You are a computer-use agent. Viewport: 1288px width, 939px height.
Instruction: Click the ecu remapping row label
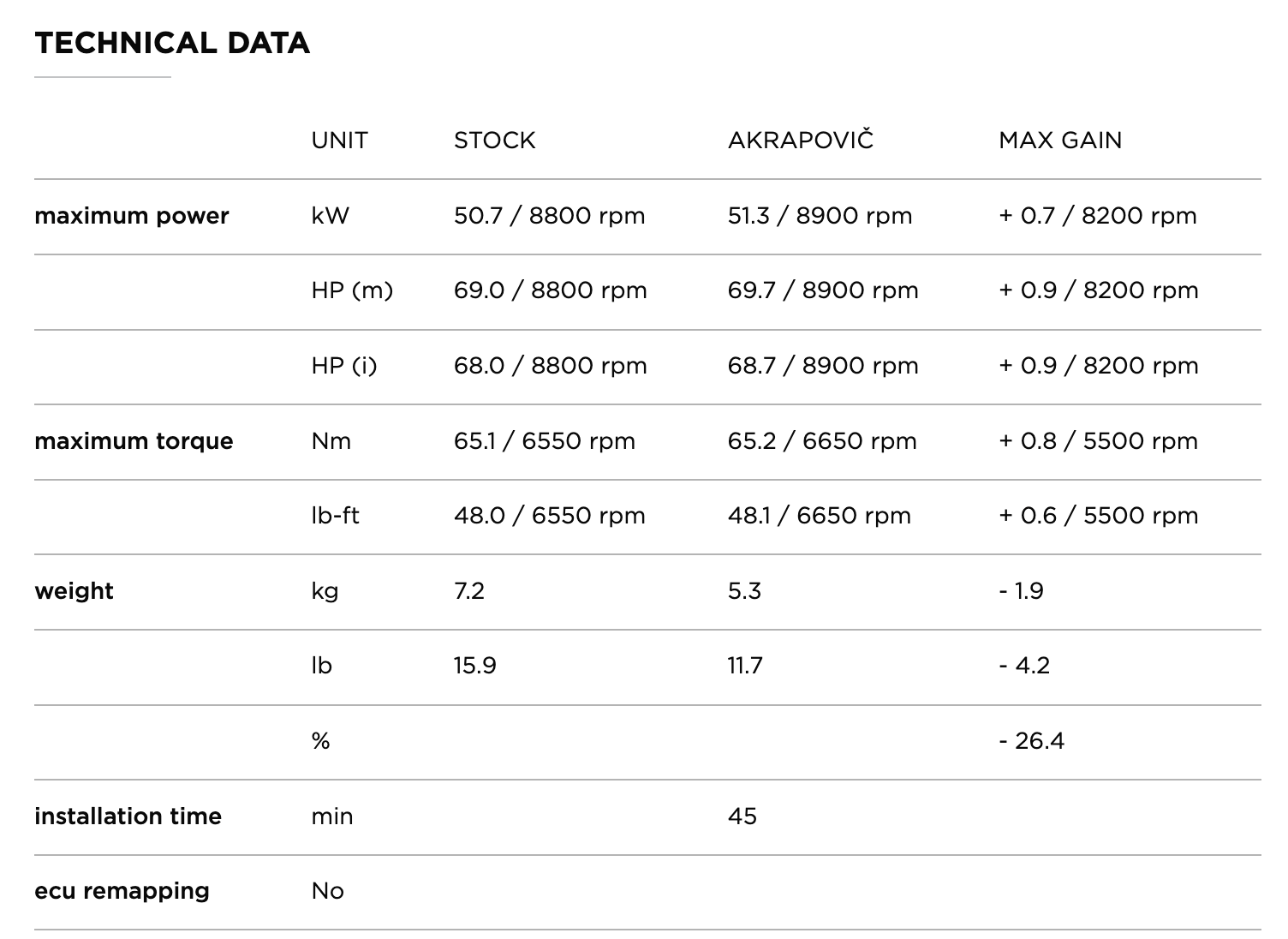(x=122, y=891)
